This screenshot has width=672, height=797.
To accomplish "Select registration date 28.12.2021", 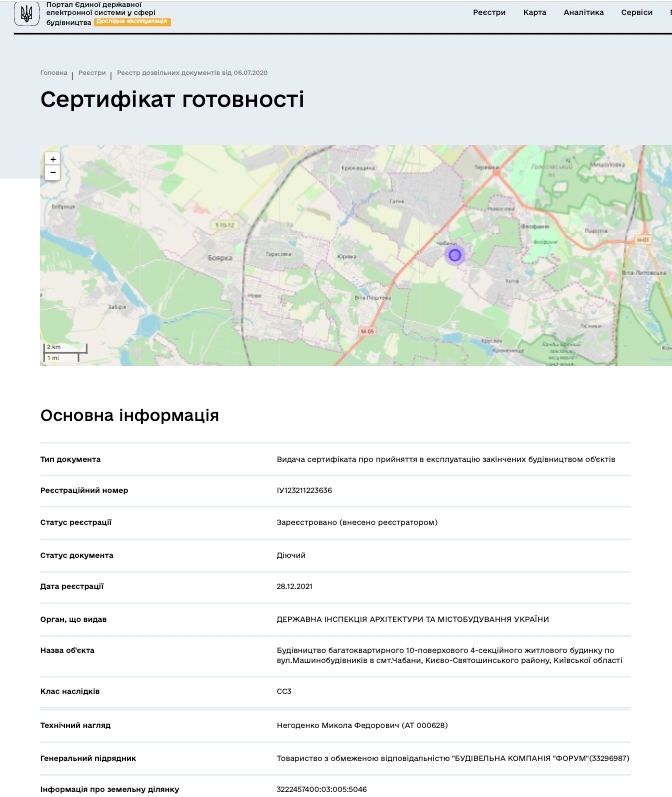I will pos(294,586).
